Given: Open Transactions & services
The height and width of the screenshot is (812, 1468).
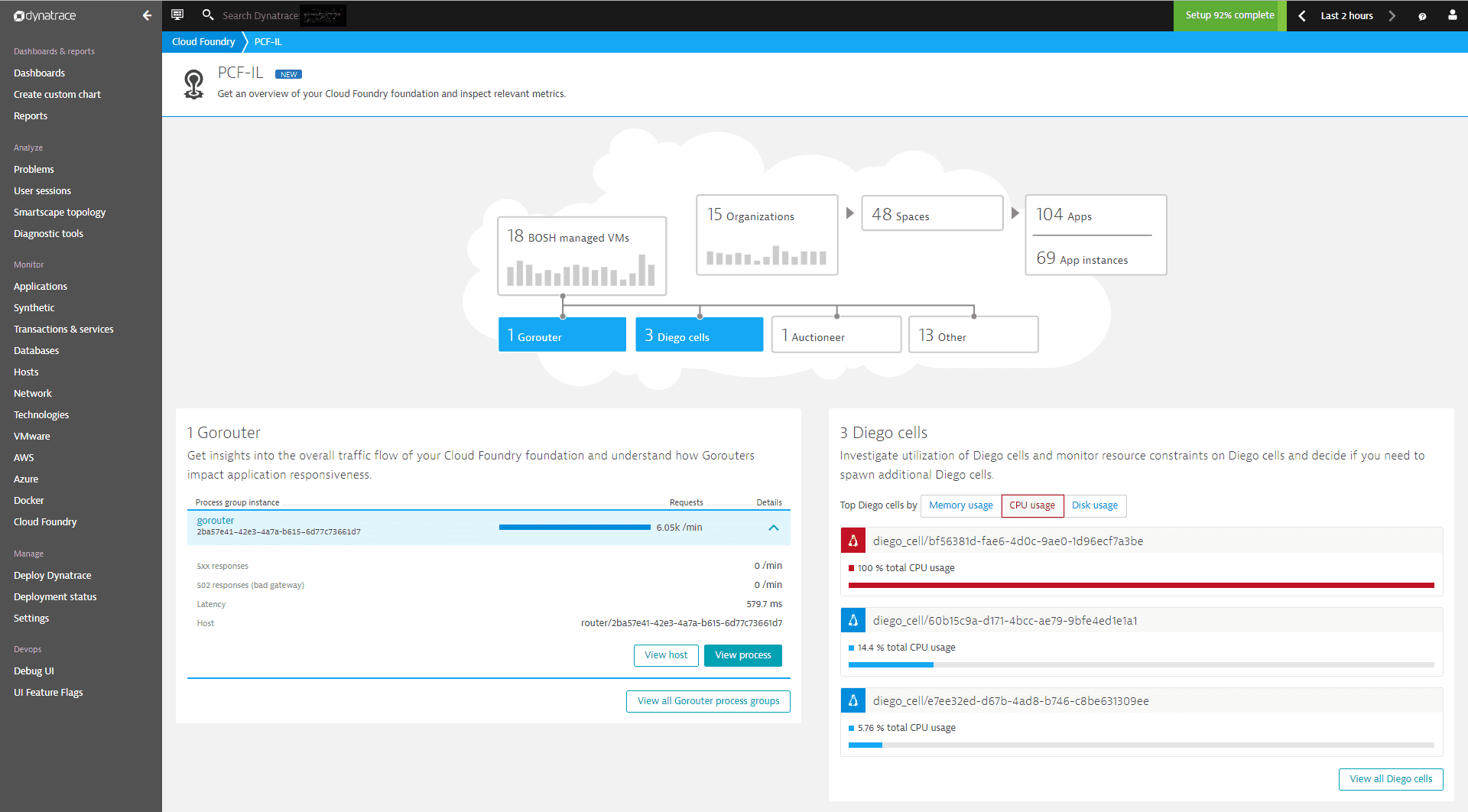Looking at the screenshot, I should coord(63,329).
